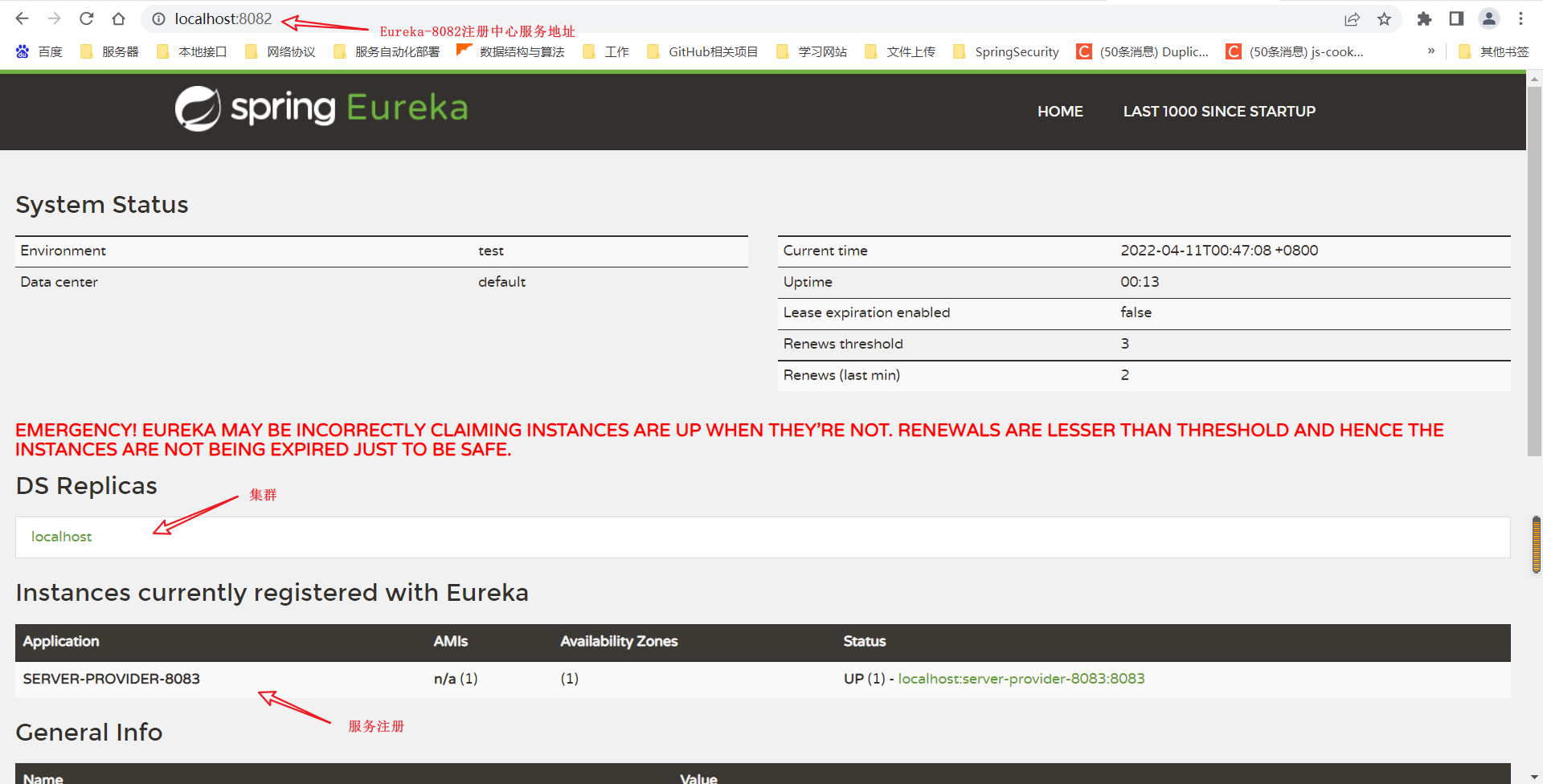Share this page using the share icon

click(1352, 18)
